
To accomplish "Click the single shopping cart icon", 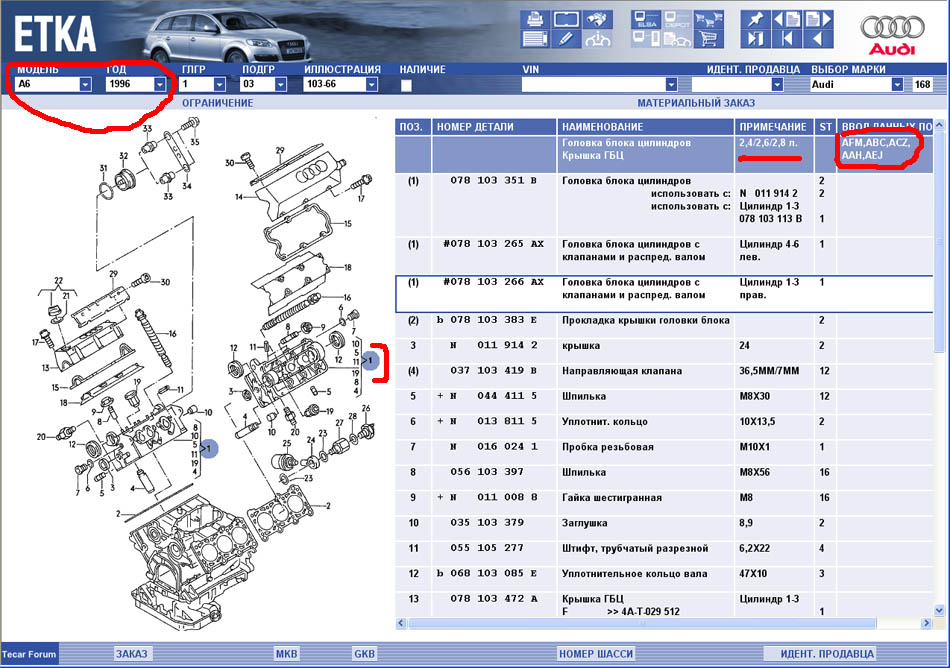I will pos(709,41).
